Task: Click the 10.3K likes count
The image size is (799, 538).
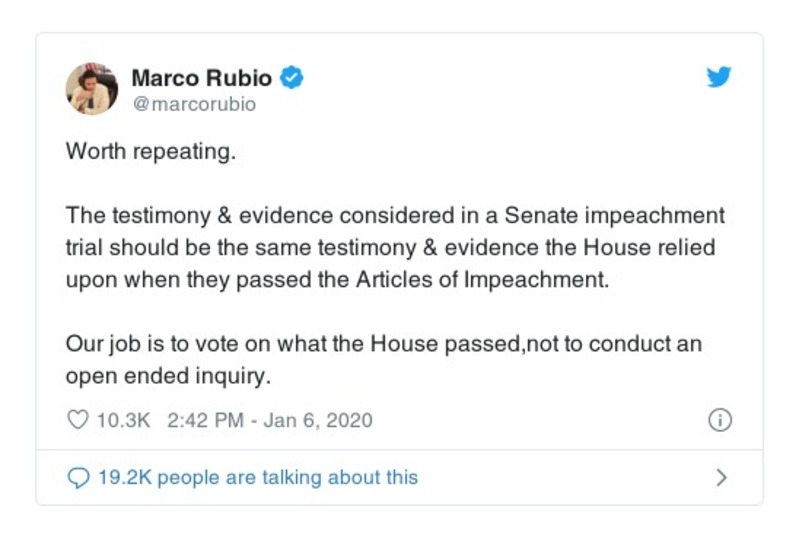Action: tap(123, 420)
